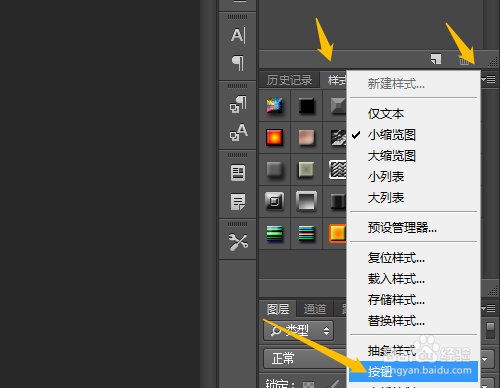Apply the silver gradient framed style
The image size is (500, 388).
[x=306, y=201]
